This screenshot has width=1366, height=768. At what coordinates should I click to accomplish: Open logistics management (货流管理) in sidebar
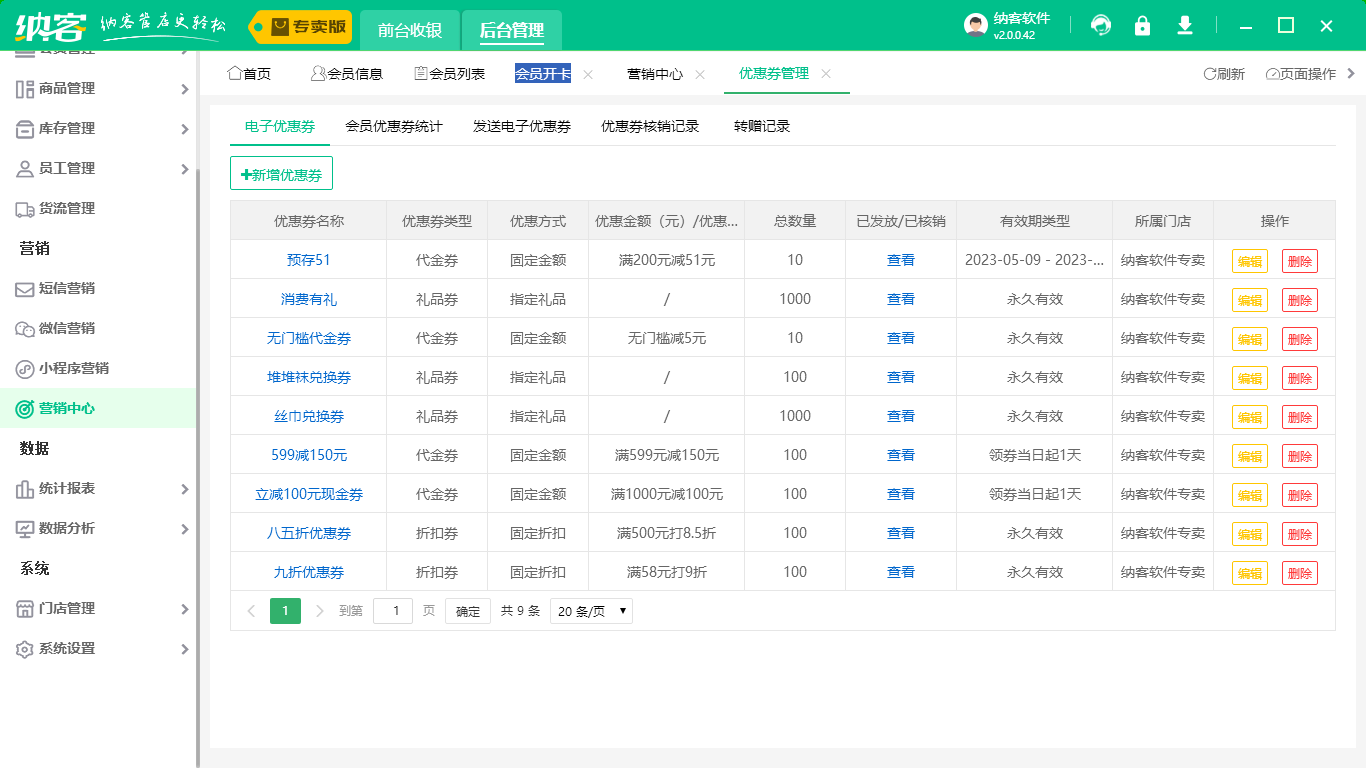click(x=66, y=208)
